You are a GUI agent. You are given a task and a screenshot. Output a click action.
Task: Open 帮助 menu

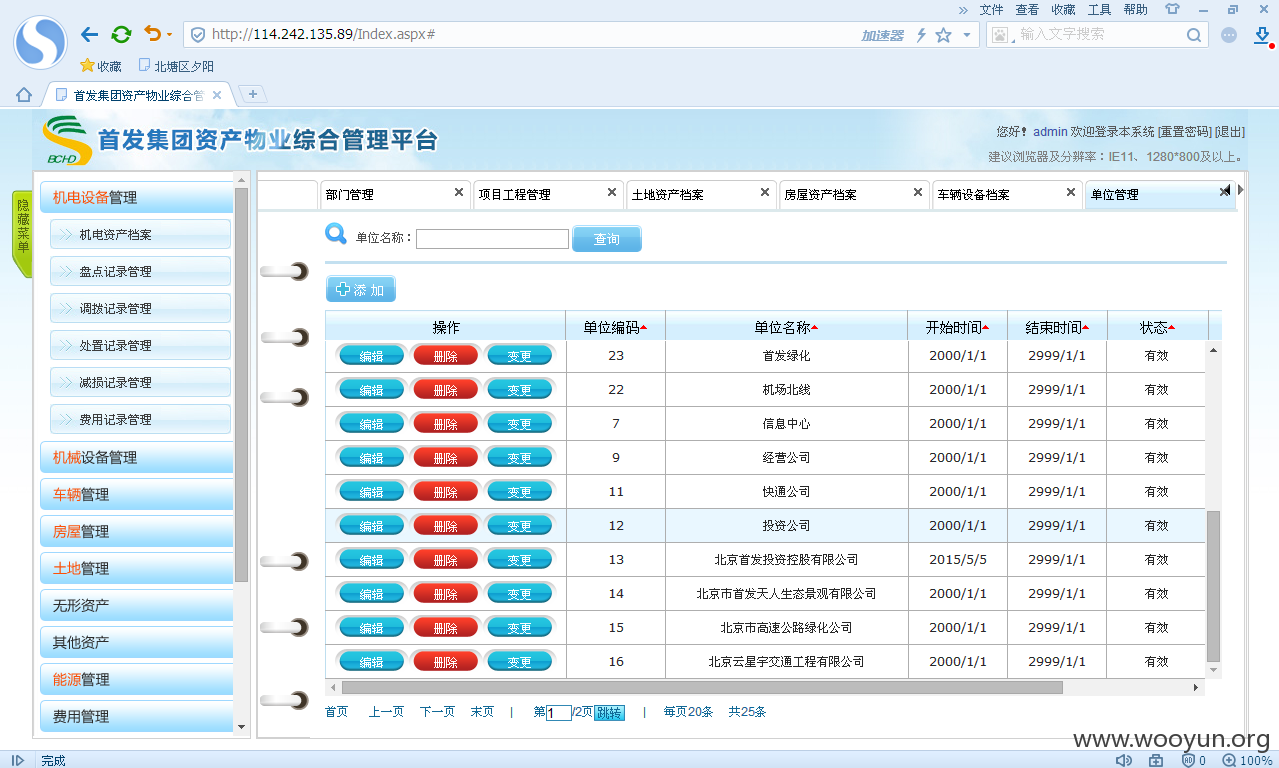(x=1135, y=9)
